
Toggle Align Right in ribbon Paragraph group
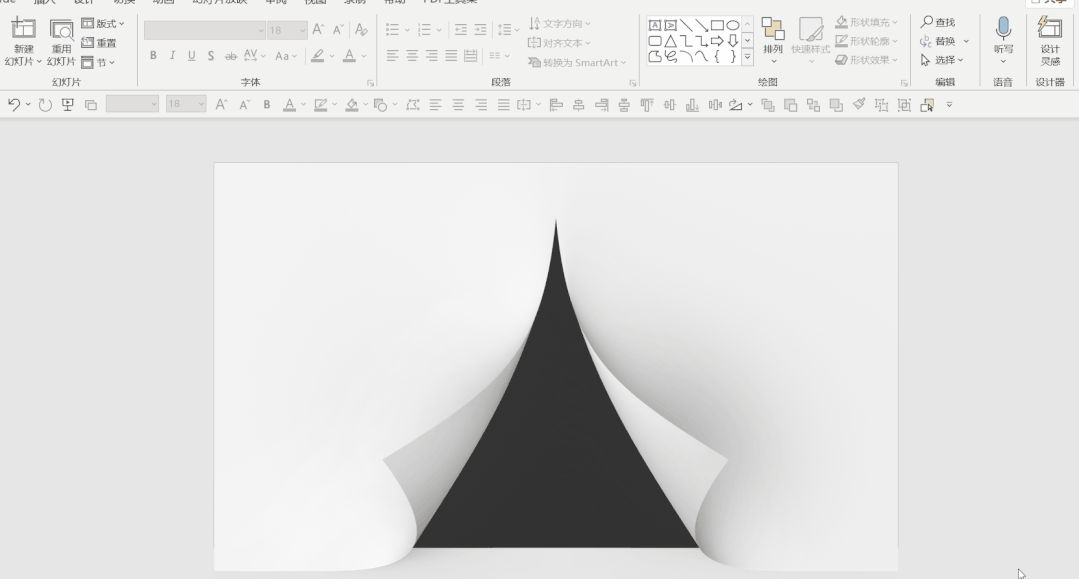431,56
